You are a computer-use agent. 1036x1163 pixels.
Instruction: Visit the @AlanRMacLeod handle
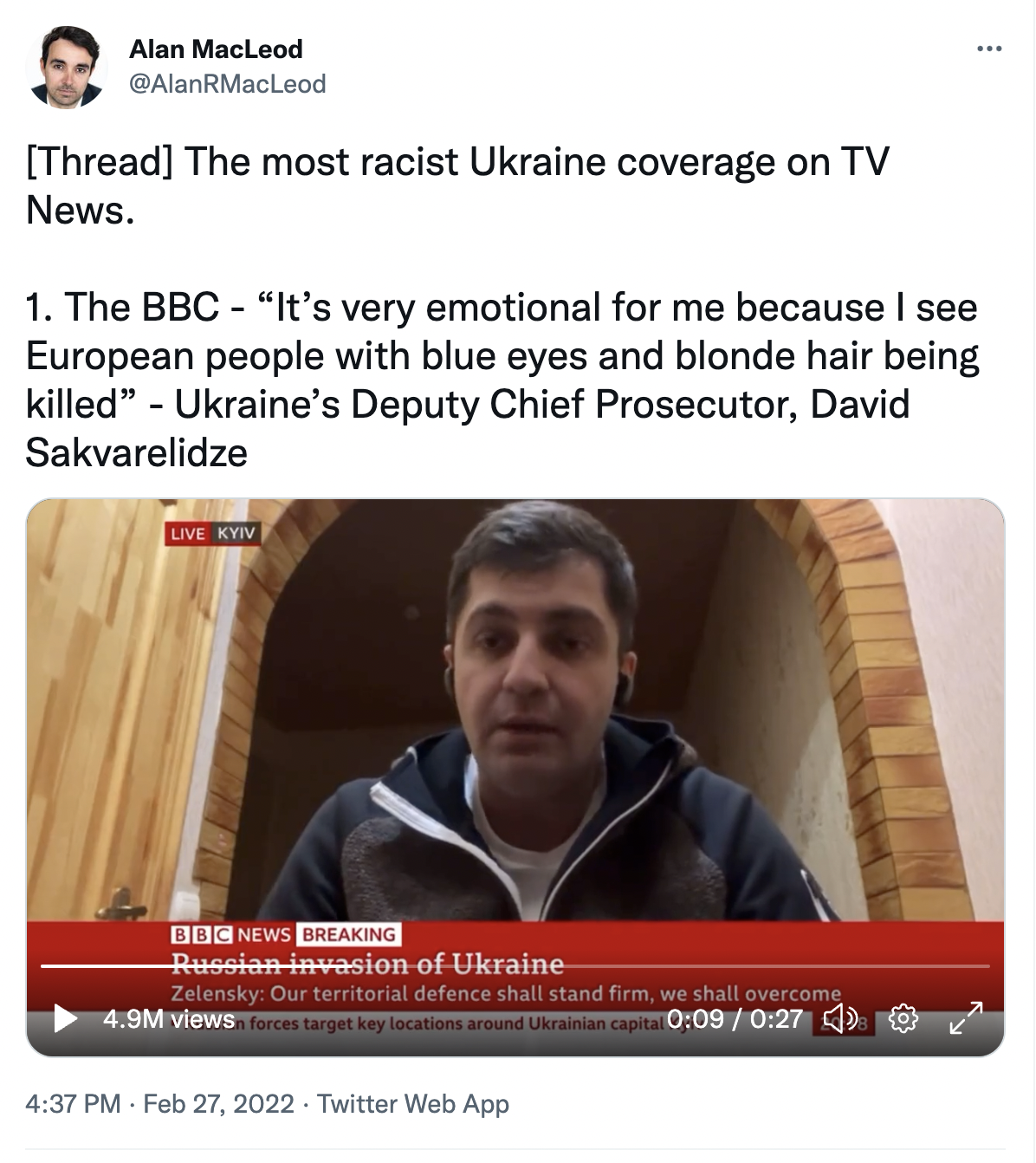point(228,84)
